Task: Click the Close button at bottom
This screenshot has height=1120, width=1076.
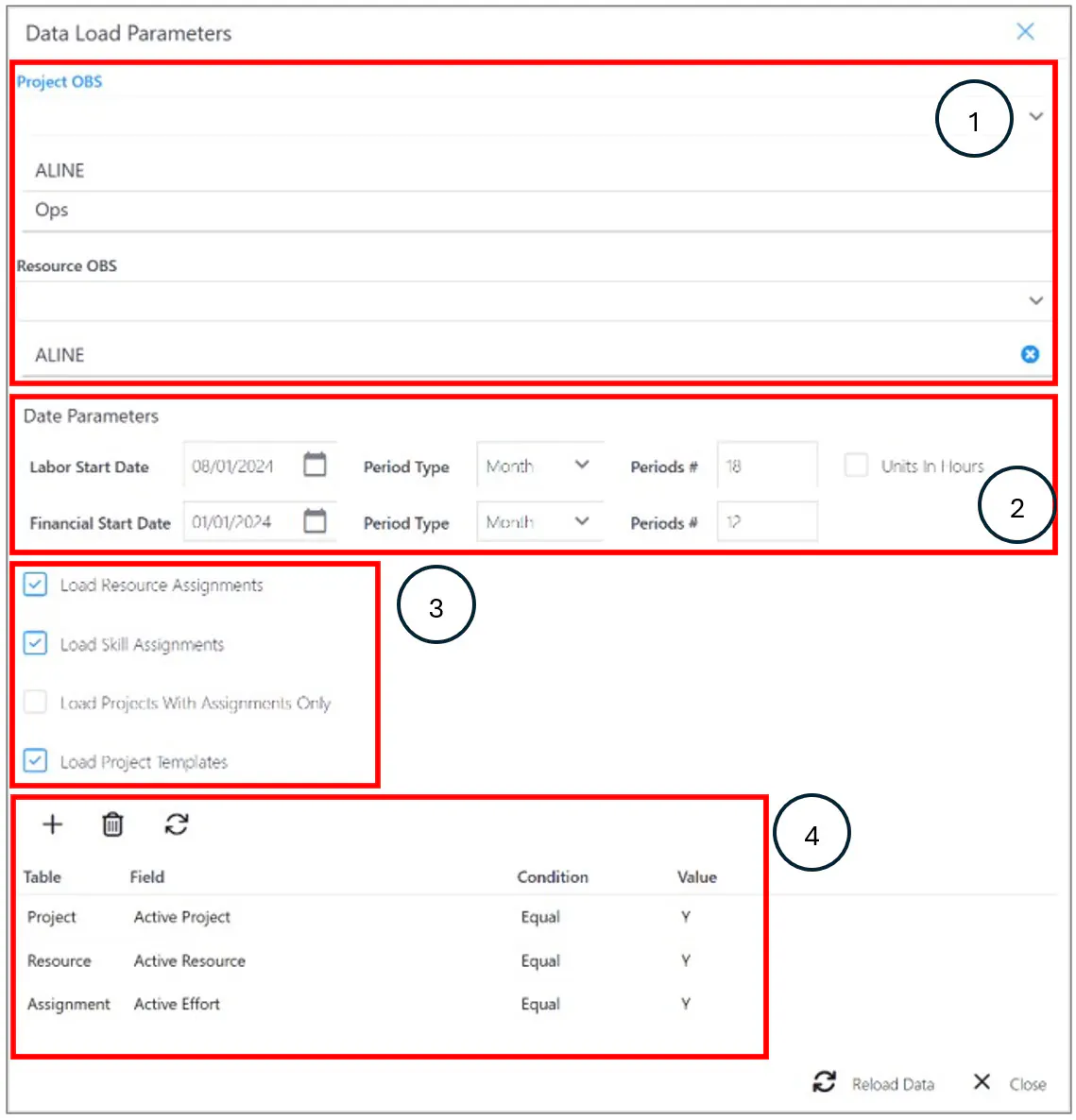Action: (1010, 1083)
